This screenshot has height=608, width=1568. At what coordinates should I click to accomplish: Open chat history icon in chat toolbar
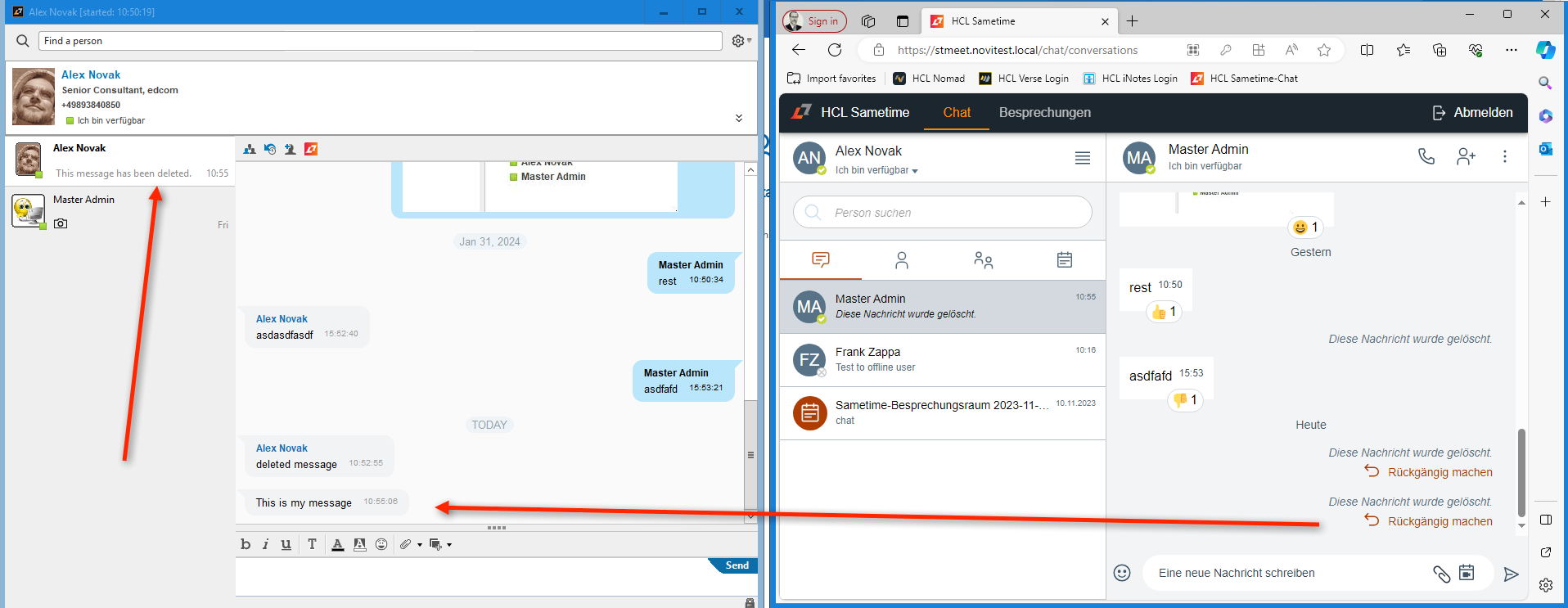click(x=270, y=149)
